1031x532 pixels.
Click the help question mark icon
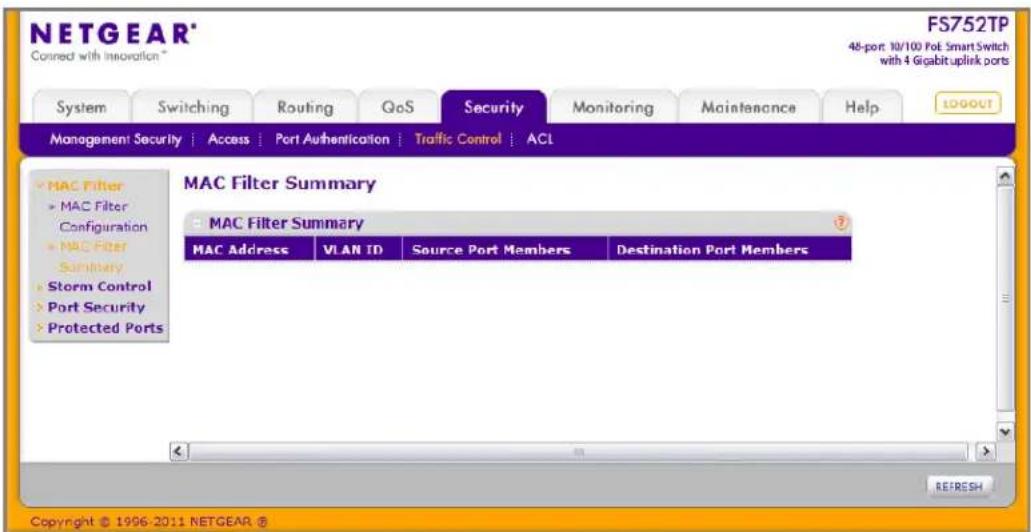pos(840,223)
